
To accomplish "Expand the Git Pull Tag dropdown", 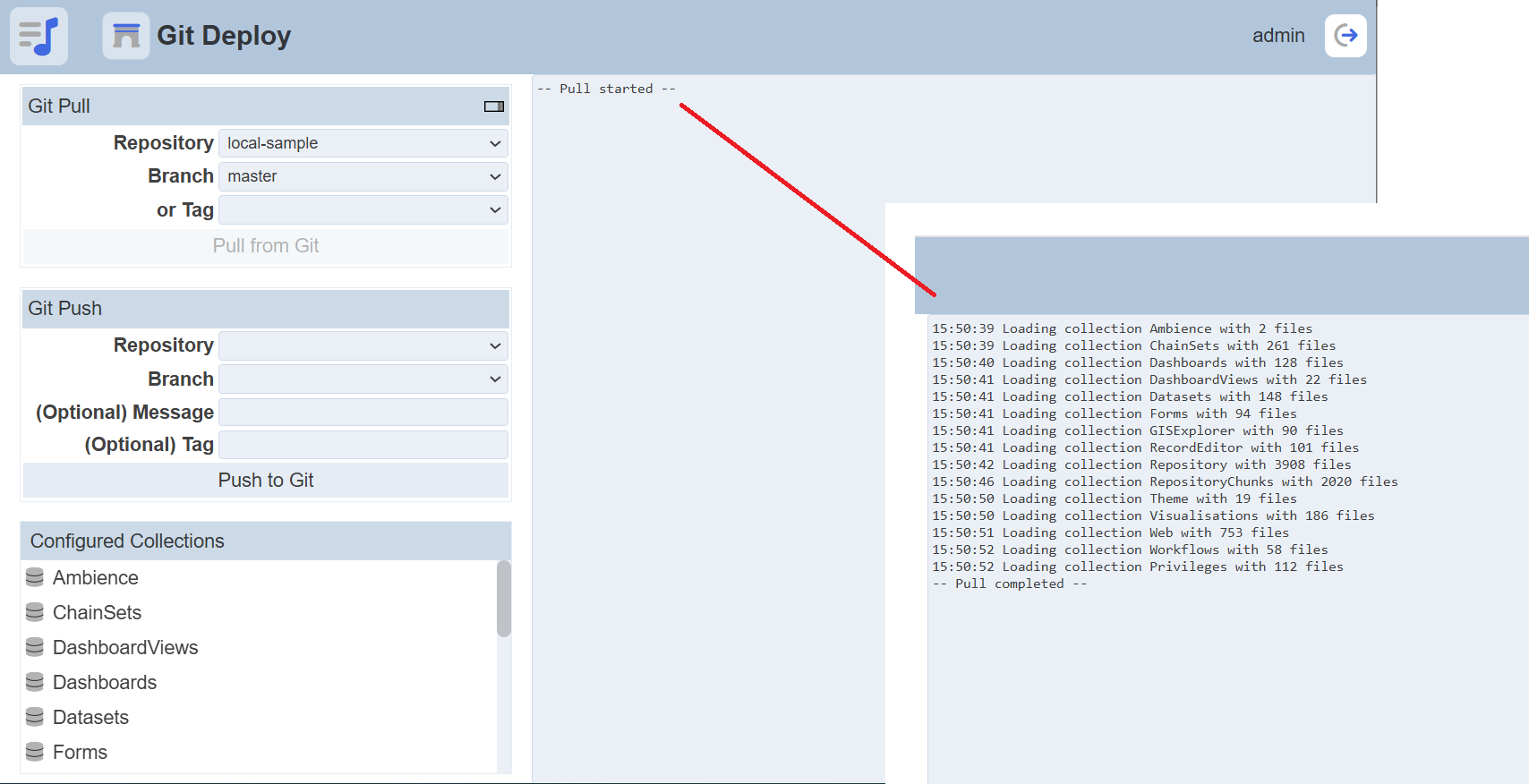I will coord(363,210).
